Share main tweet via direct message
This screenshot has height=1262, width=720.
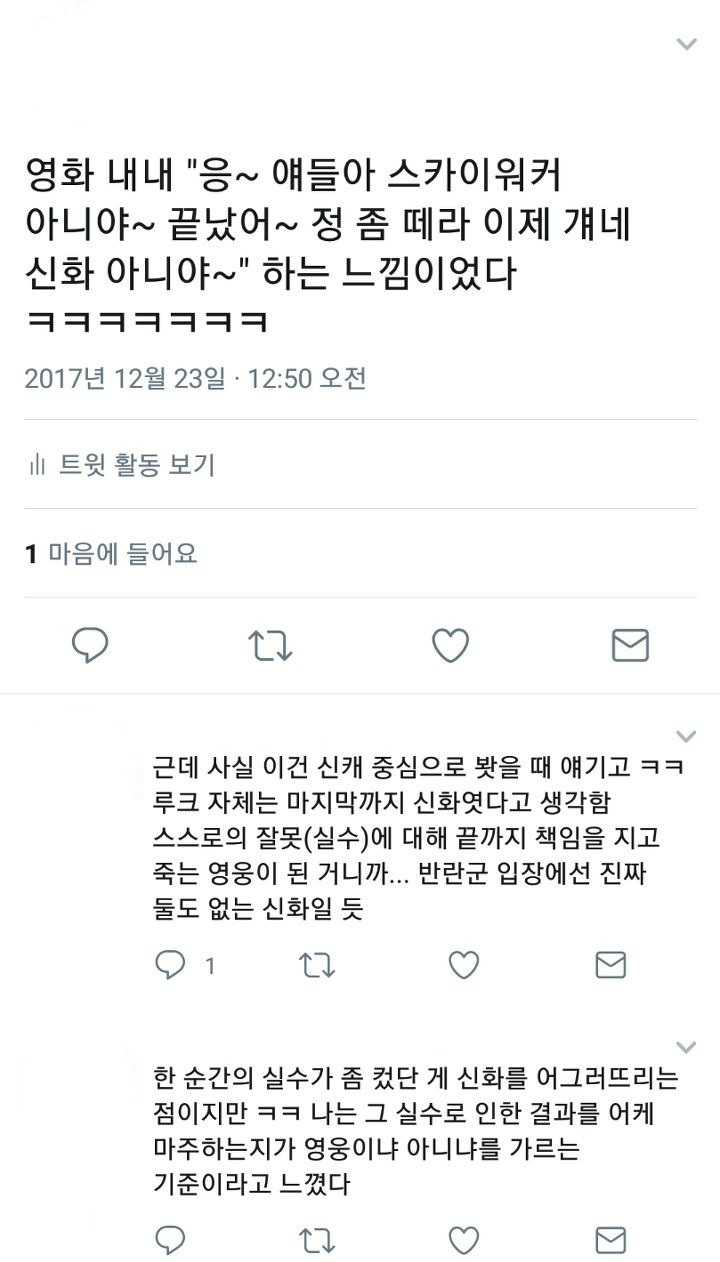630,645
